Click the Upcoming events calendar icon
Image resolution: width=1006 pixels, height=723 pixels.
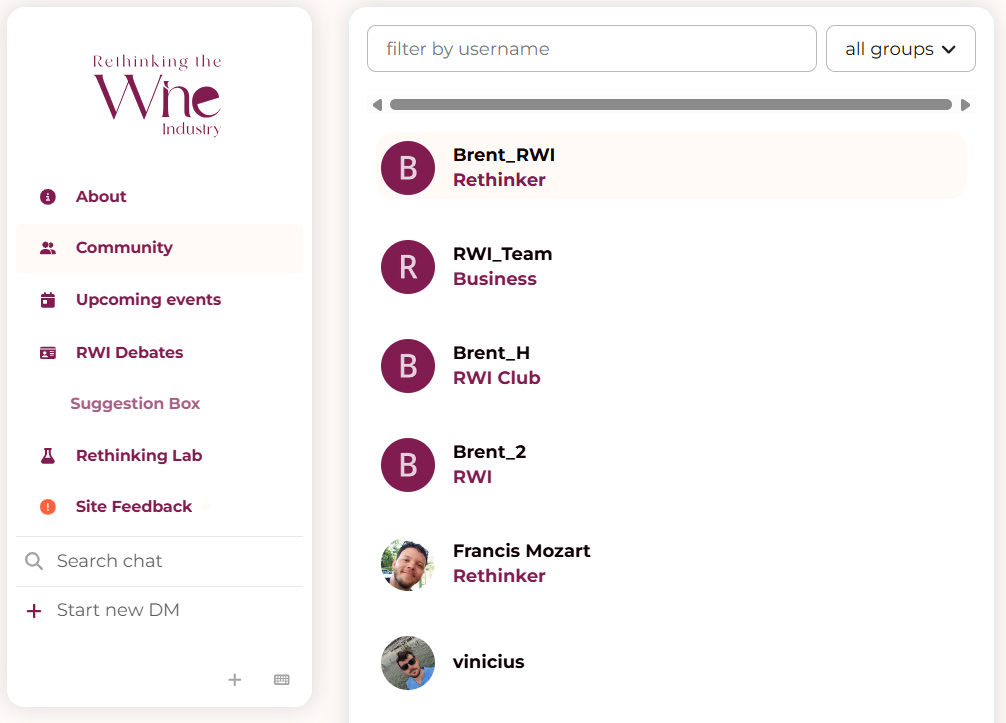pyautogui.click(x=48, y=300)
